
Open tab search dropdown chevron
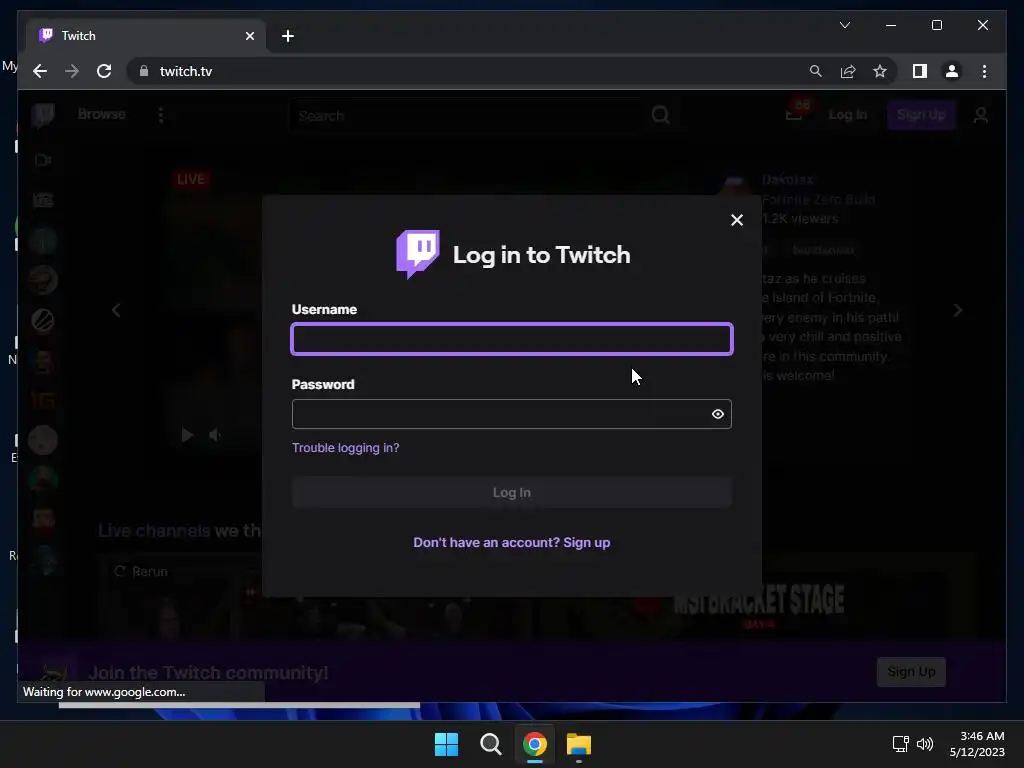[845, 25]
